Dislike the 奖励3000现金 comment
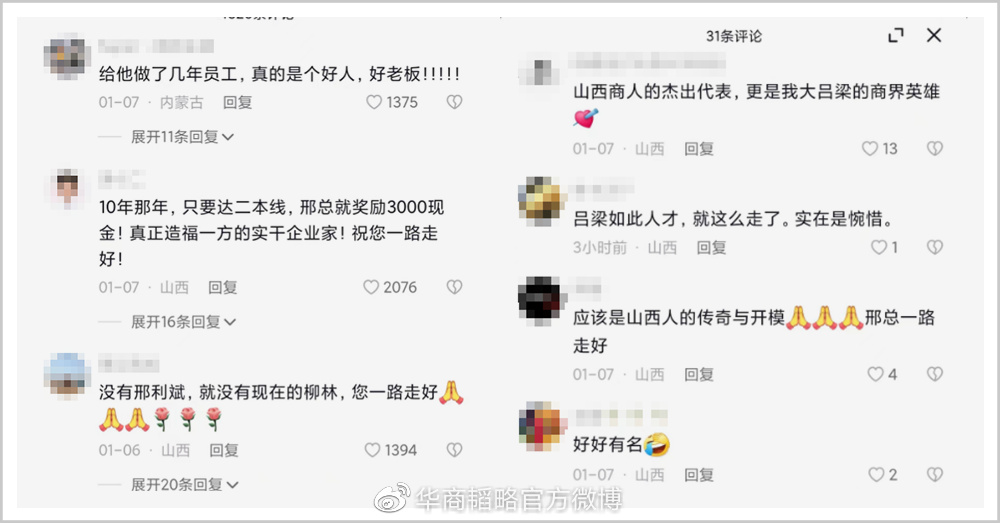The height and width of the screenshot is (523, 1000). pyautogui.click(x=454, y=287)
